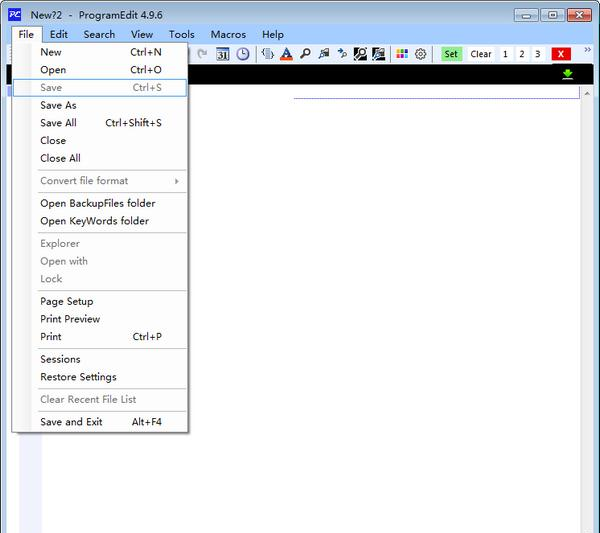The image size is (600, 533).
Task: Click the Clear bookmark button
Action: [x=481, y=54]
